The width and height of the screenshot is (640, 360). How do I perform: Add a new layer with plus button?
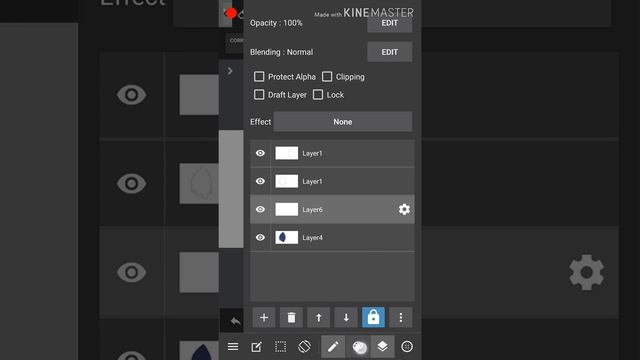pos(264,317)
